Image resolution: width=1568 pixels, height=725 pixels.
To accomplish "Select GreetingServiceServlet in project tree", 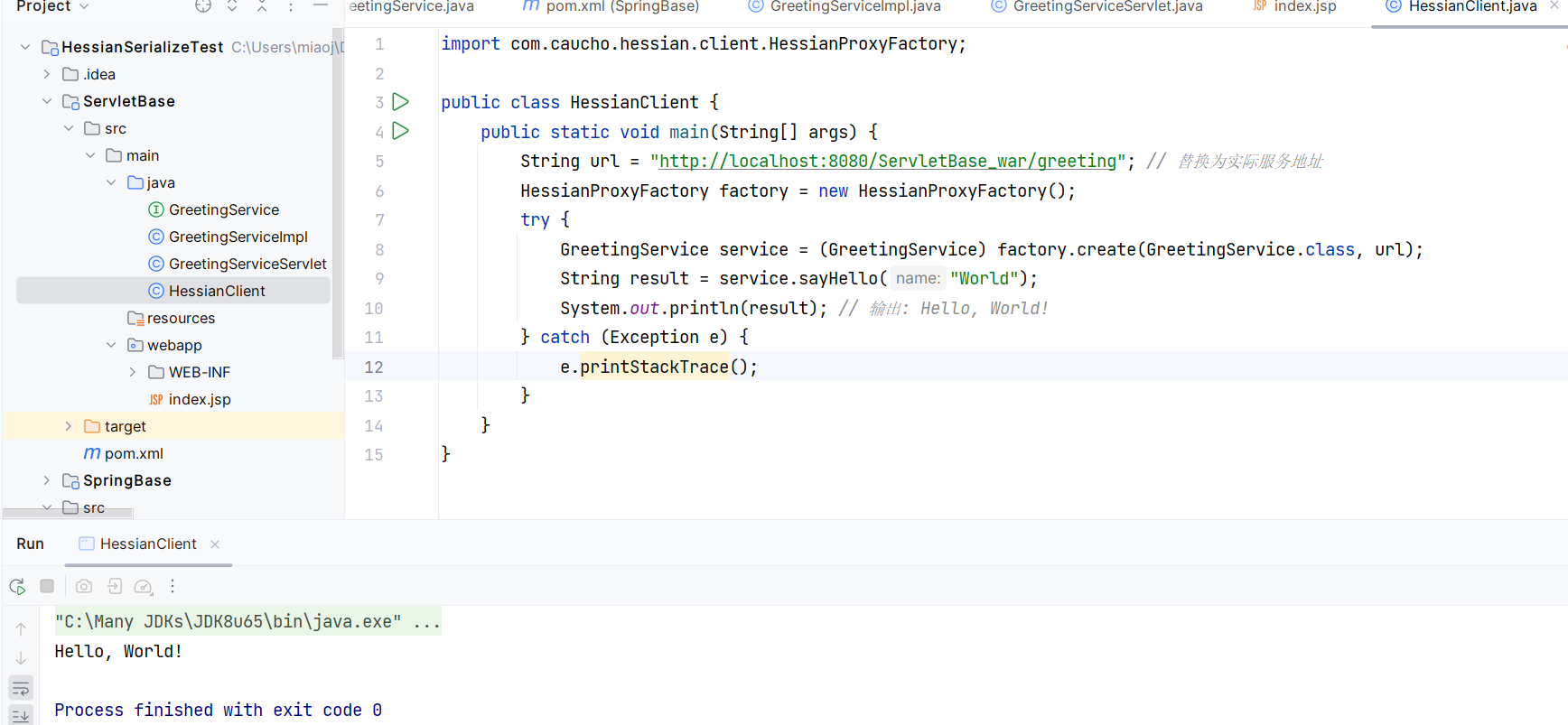I will click(x=247, y=264).
